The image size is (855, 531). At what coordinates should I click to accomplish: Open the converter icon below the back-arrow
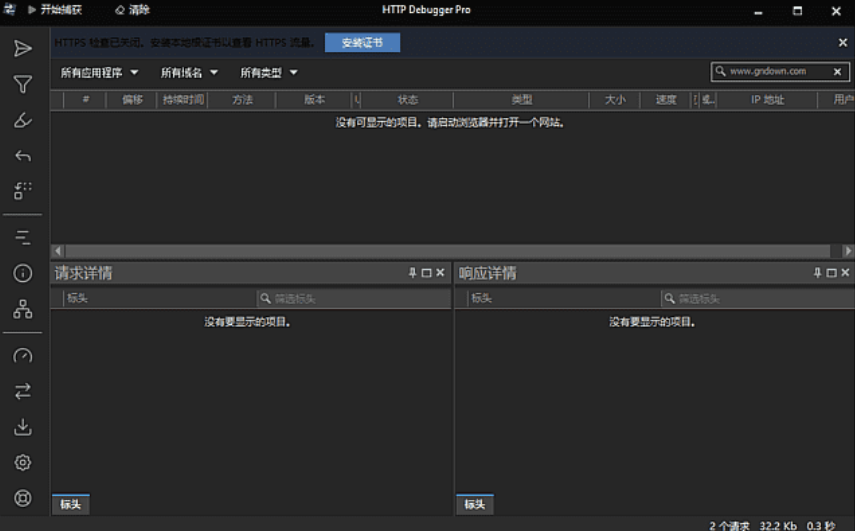22,191
